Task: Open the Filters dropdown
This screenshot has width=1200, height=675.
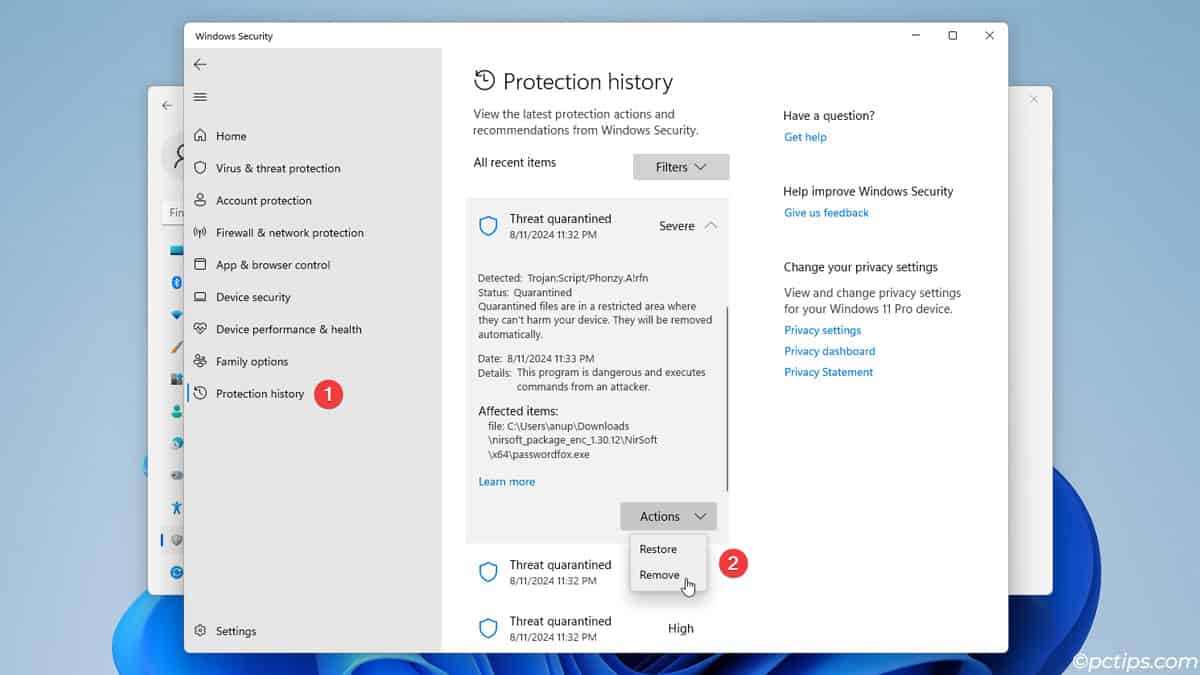Action: [680, 166]
